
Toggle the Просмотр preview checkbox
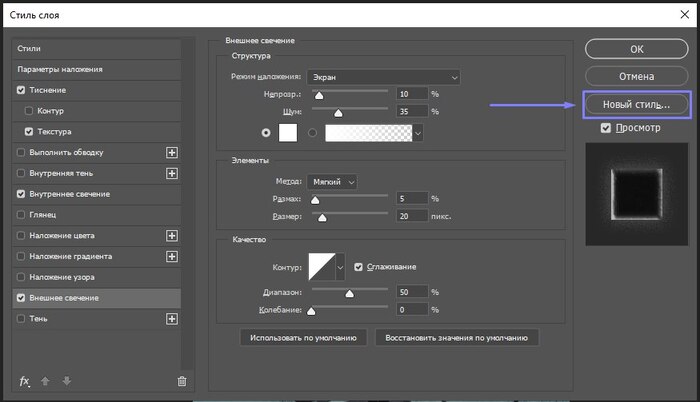[606, 128]
